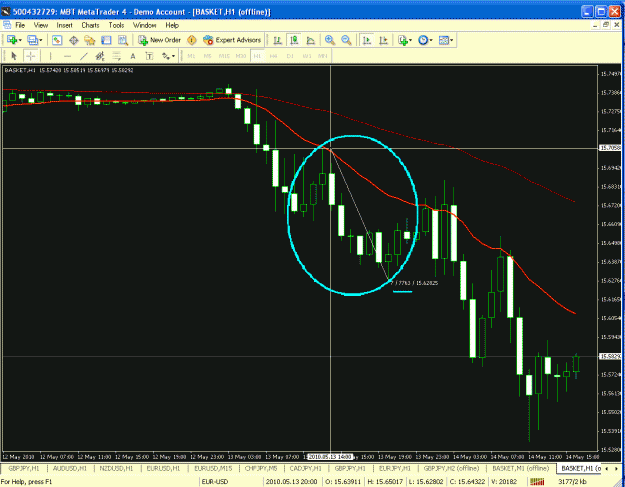Open the Indicators list icon

pyautogui.click(x=403, y=40)
